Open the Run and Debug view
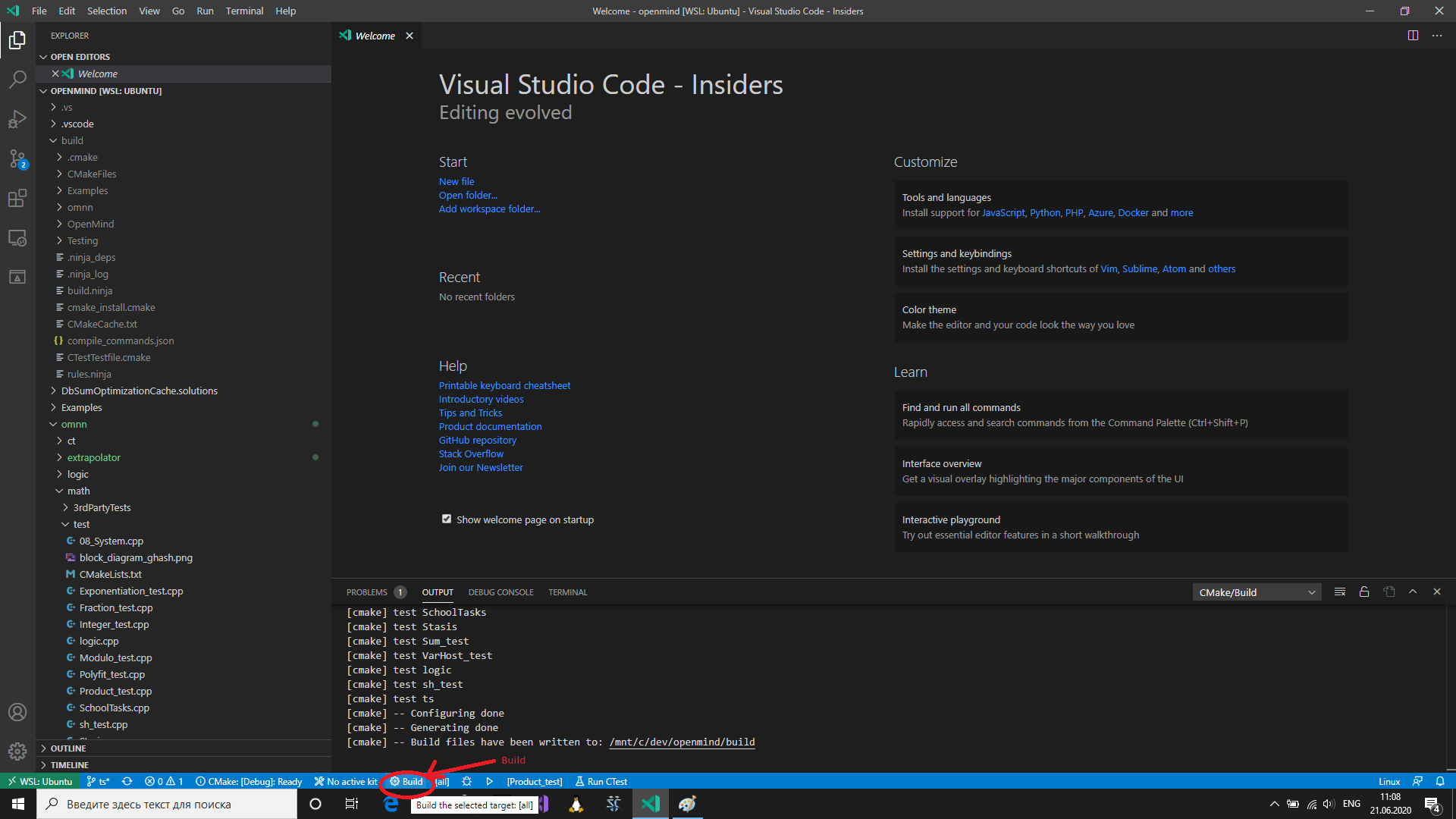The height and width of the screenshot is (819, 1456). point(17,119)
